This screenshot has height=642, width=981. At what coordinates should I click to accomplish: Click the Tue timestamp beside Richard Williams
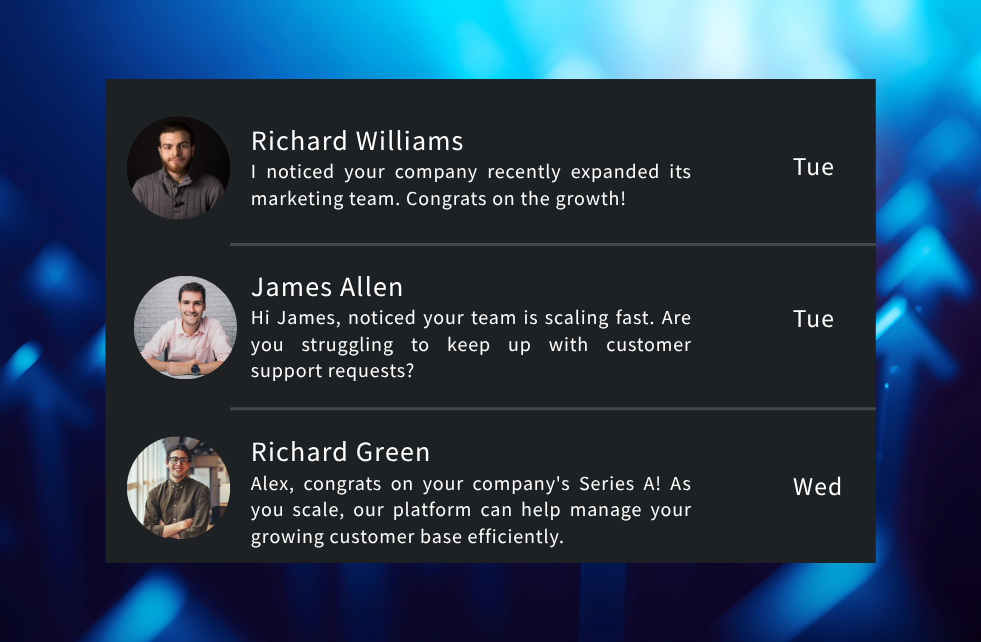(x=813, y=166)
